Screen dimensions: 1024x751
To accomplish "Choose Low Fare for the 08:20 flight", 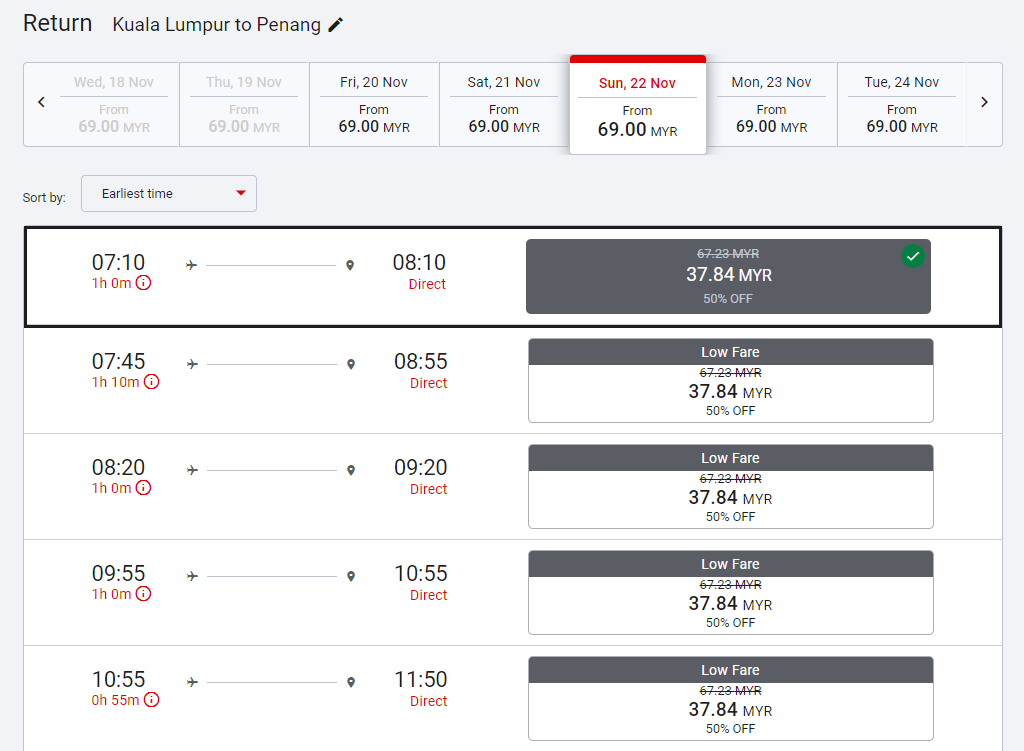I will pyautogui.click(x=730, y=487).
